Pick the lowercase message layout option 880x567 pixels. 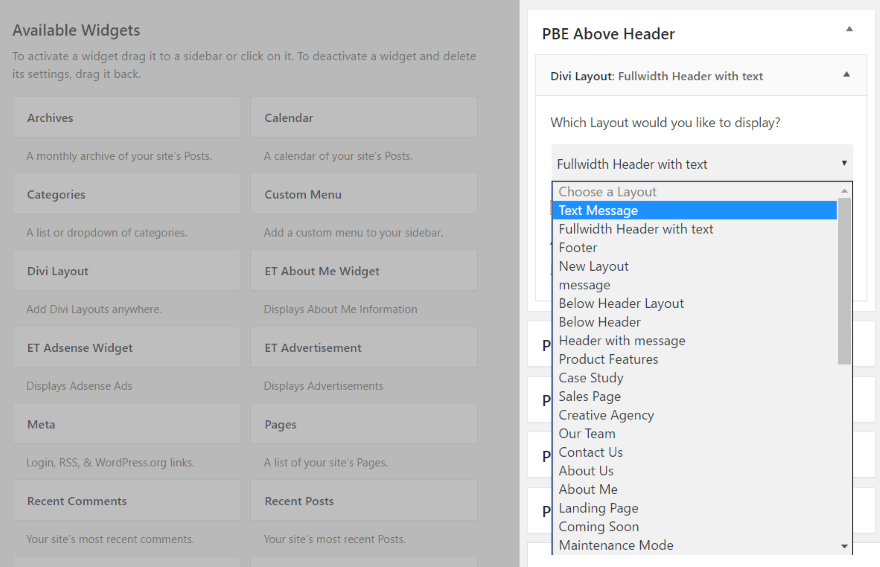coord(695,285)
